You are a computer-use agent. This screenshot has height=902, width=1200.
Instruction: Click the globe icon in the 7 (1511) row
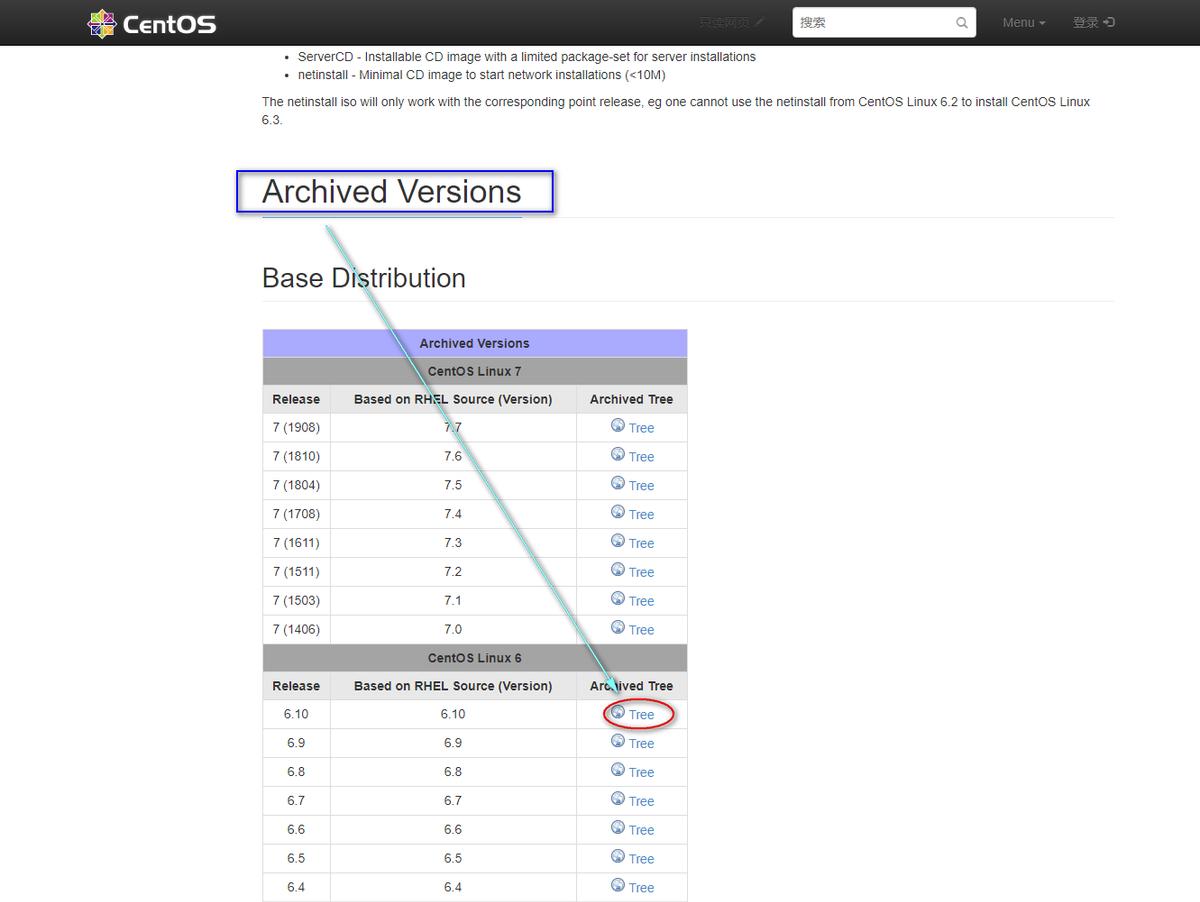[618, 571]
